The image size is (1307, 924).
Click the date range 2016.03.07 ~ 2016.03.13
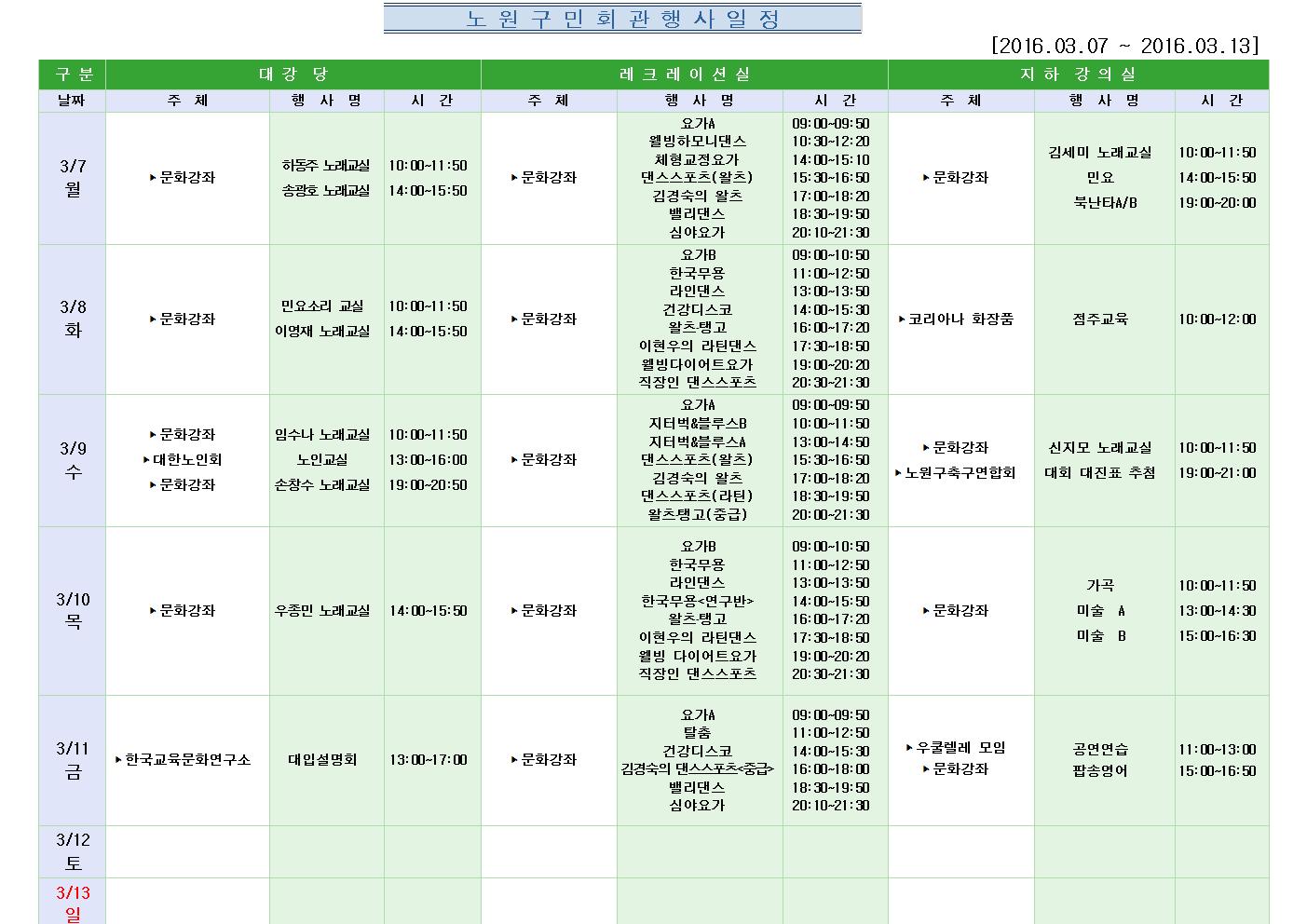[x=1125, y=47]
